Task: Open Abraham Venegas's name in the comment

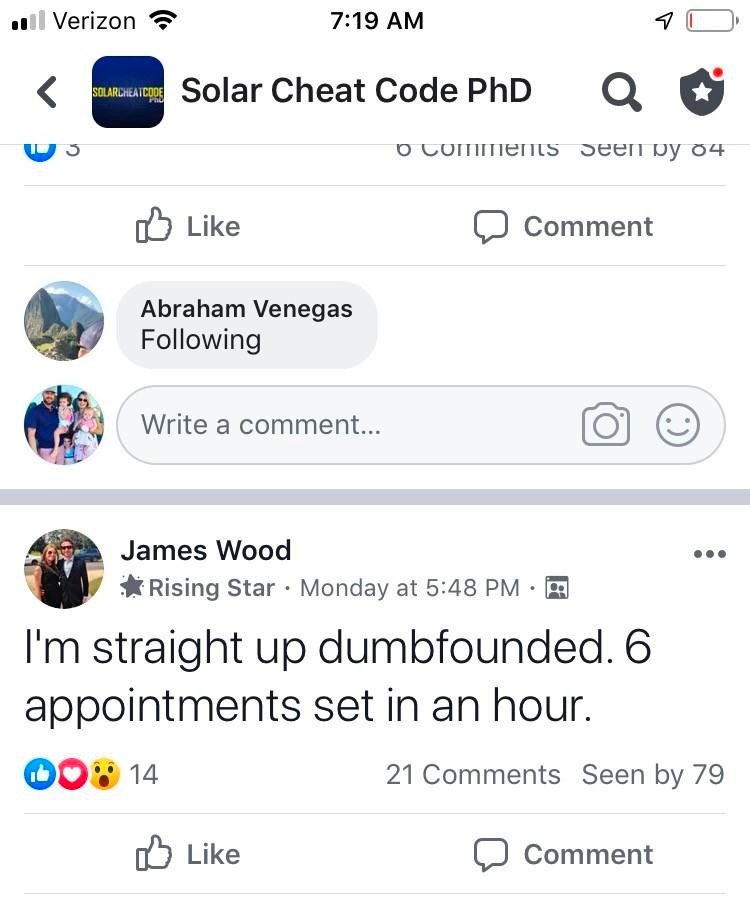Action: [246, 309]
